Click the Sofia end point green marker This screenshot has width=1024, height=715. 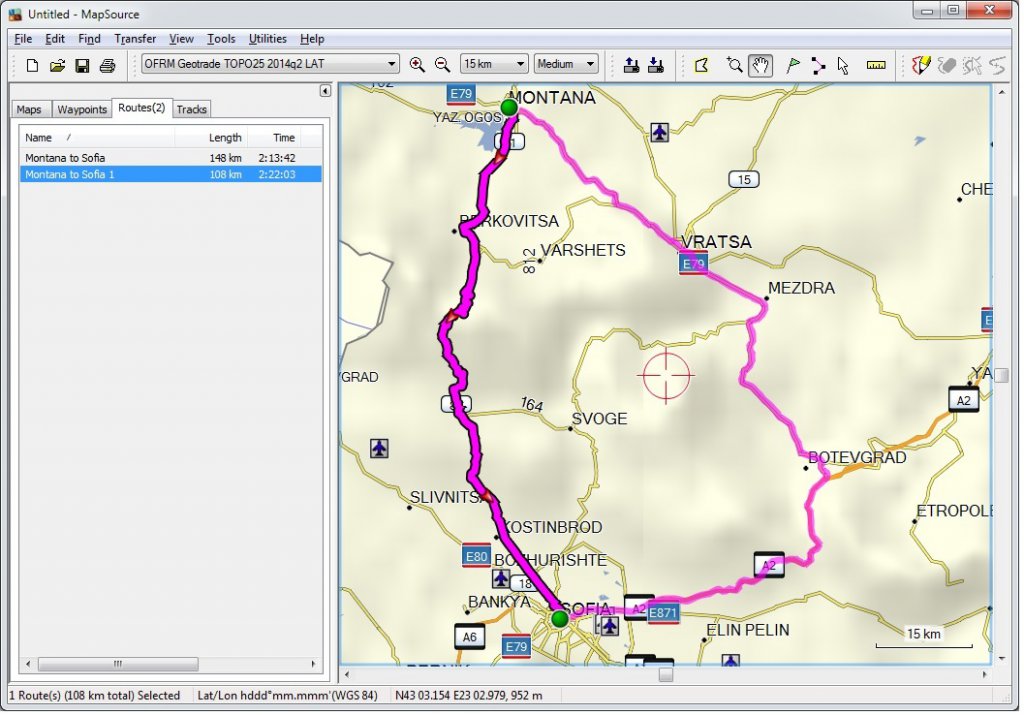560,618
